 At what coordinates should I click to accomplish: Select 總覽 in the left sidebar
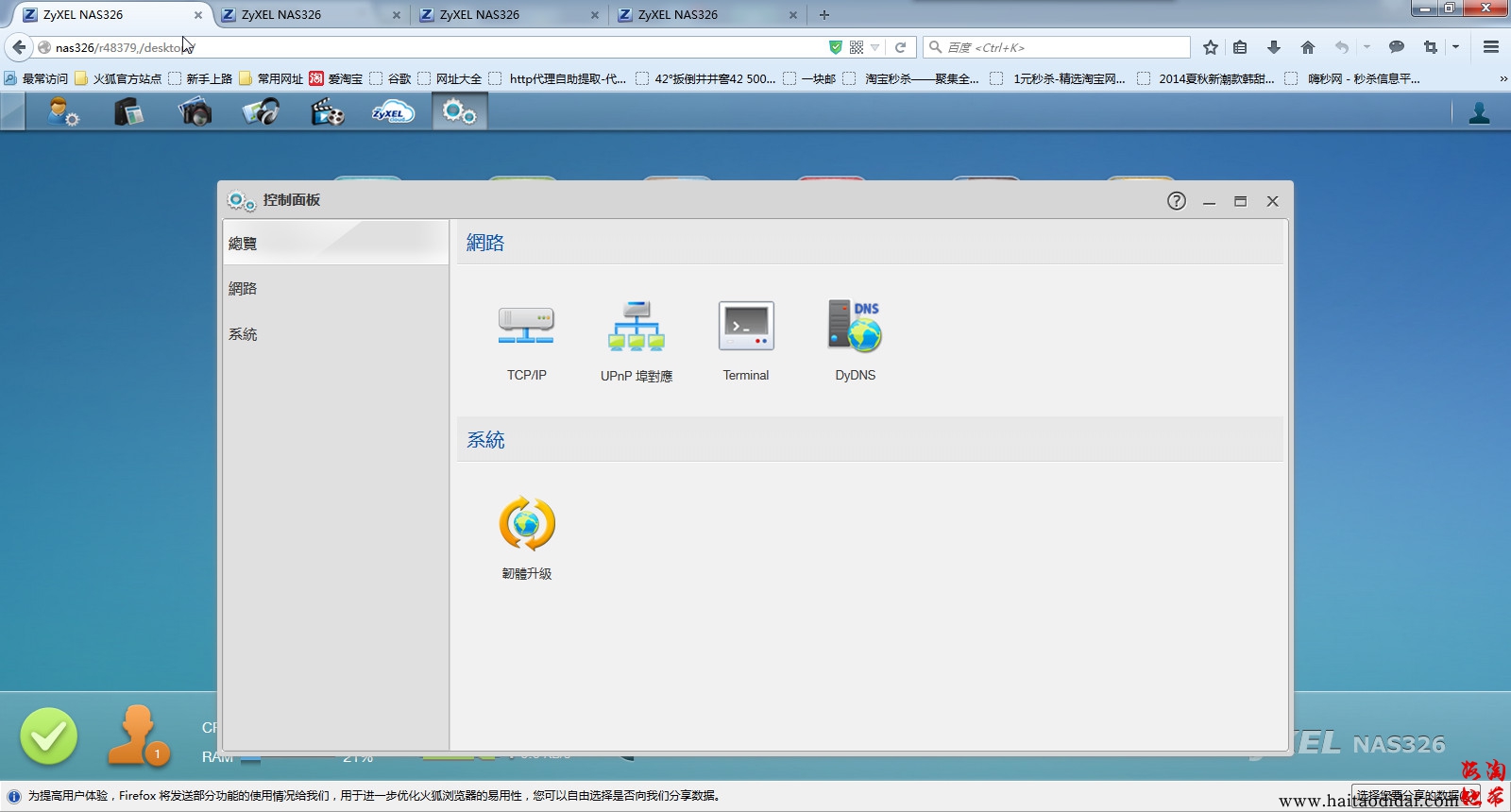point(243,244)
